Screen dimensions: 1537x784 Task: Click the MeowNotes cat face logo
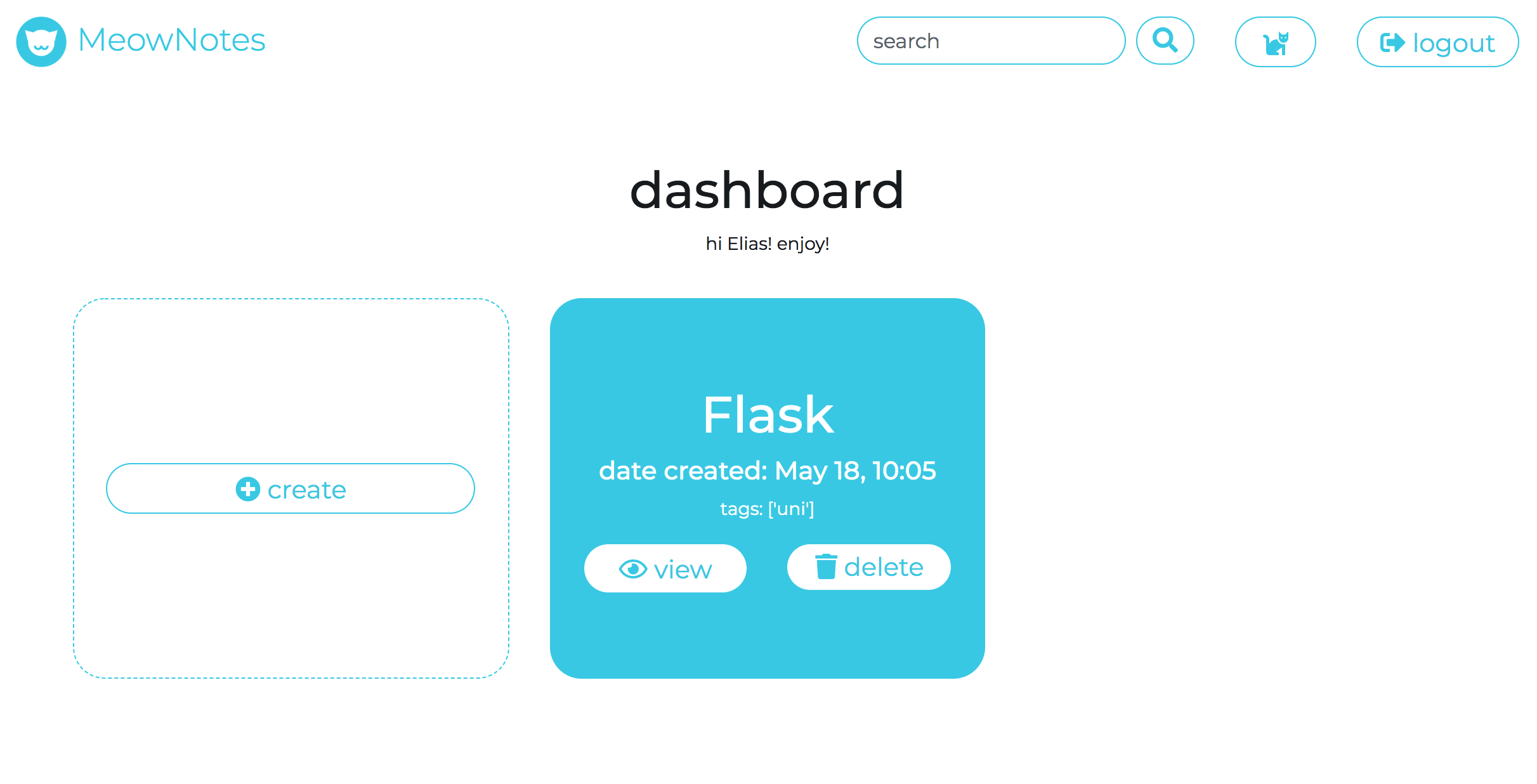pyautogui.click(x=41, y=42)
